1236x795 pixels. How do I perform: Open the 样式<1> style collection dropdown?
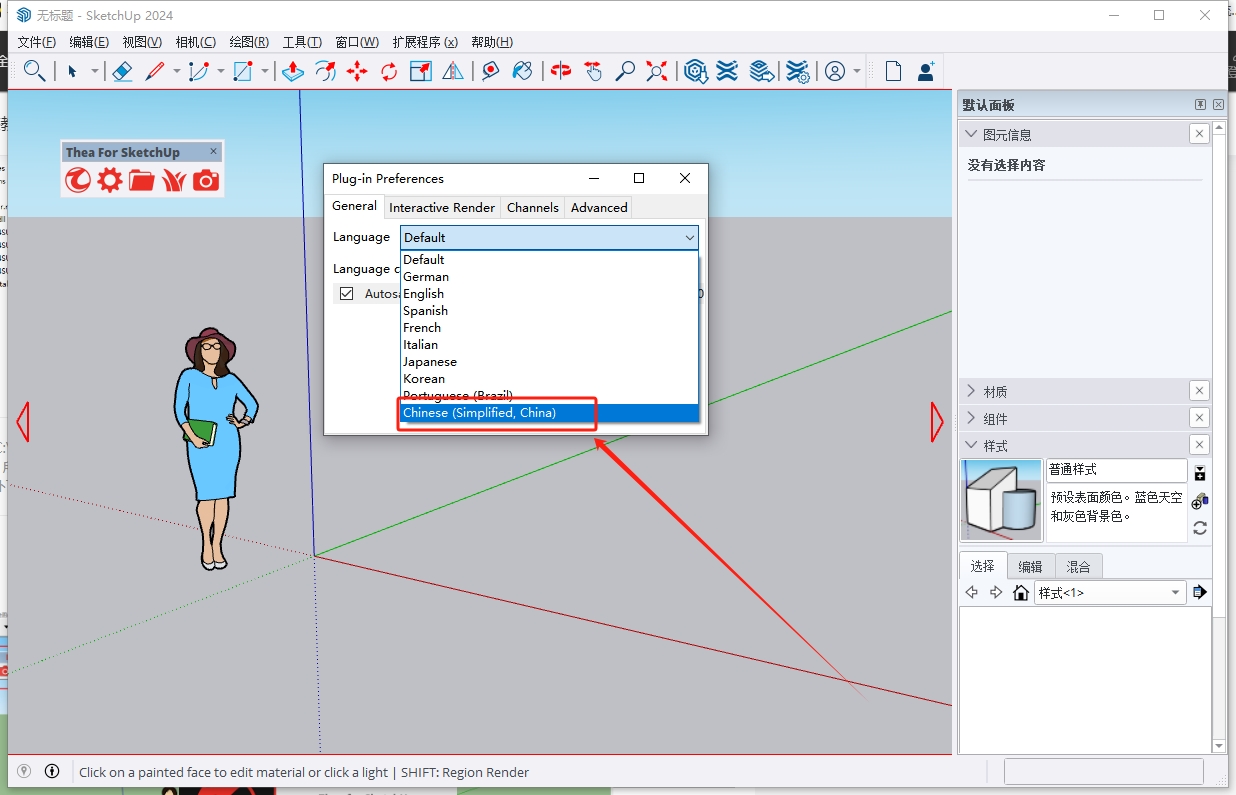(x=1175, y=593)
